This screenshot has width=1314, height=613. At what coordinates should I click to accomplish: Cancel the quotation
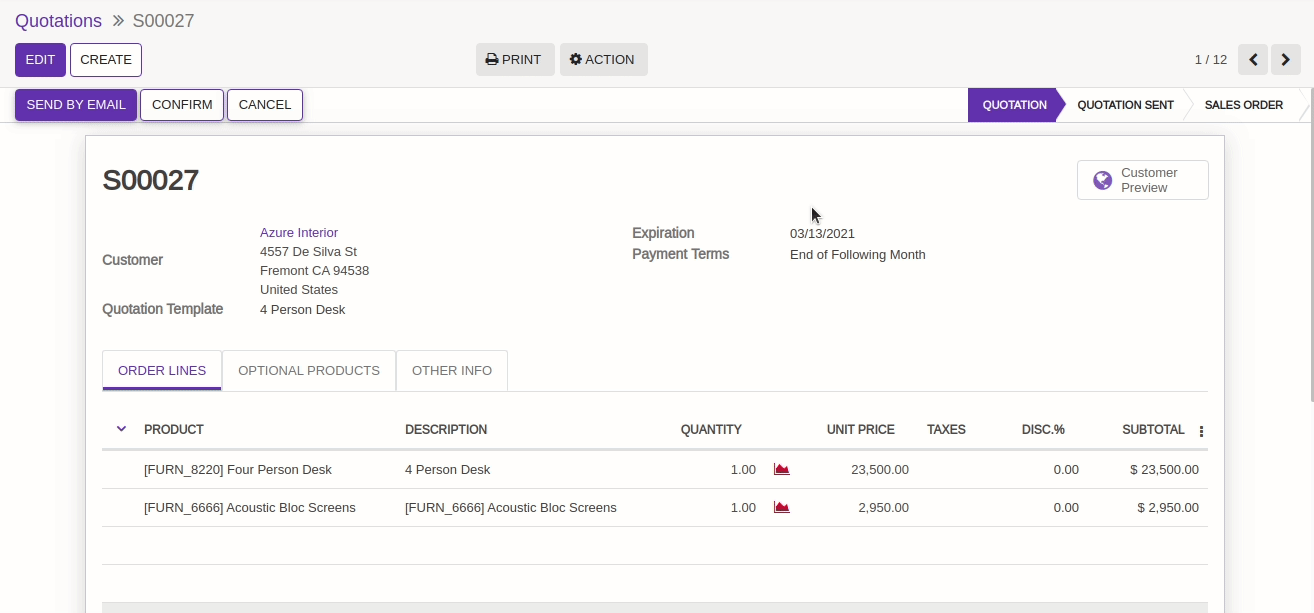(265, 105)
